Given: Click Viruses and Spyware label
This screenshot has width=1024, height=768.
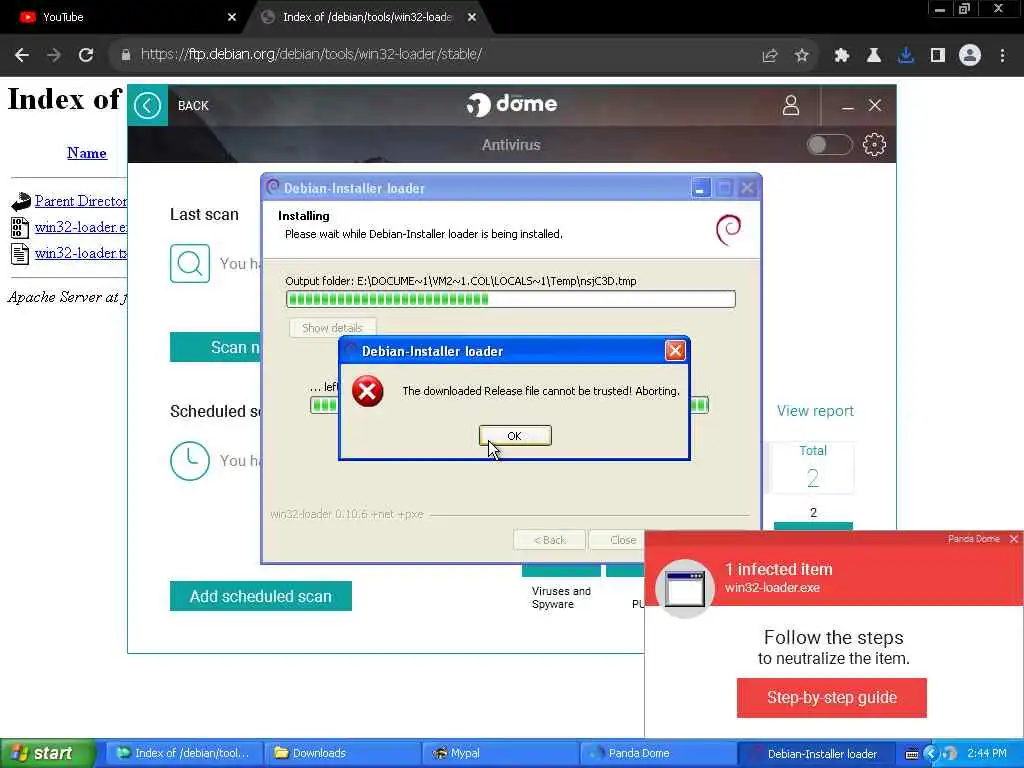Looking at the screenshot, I should pyautogui.click(x=561, y=598).
